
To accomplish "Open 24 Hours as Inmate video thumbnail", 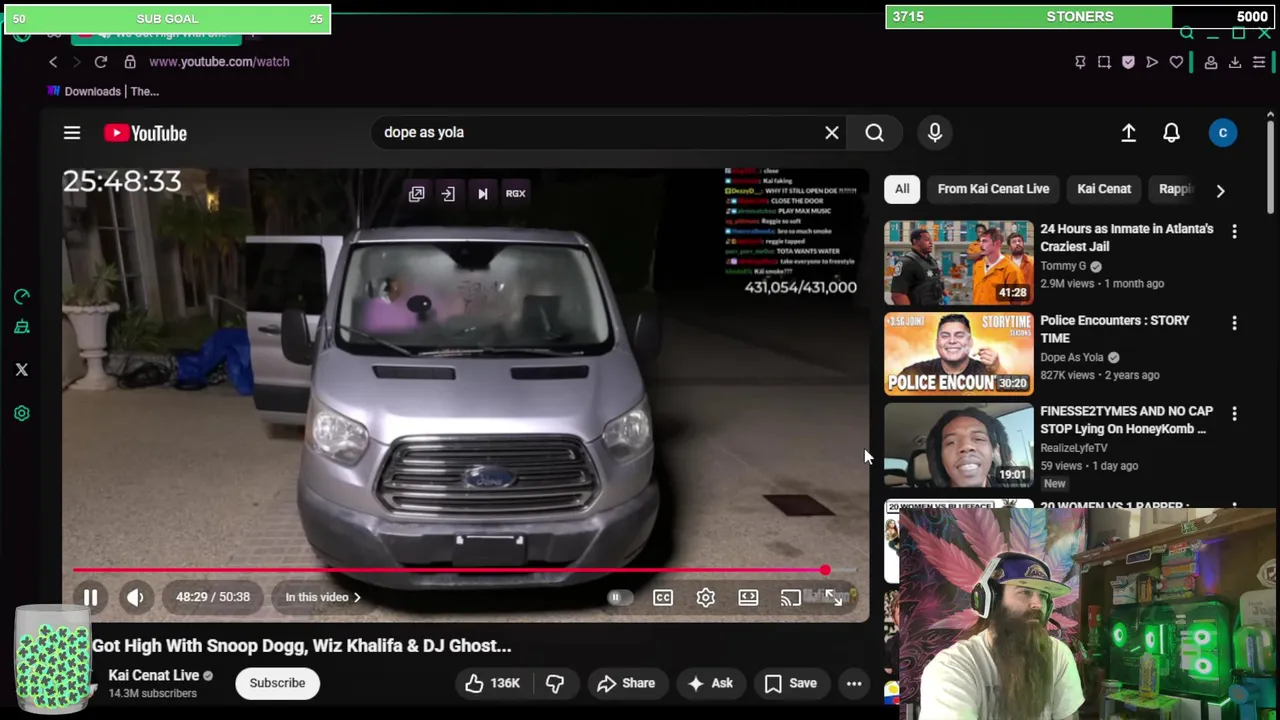I will pos(959,262).
